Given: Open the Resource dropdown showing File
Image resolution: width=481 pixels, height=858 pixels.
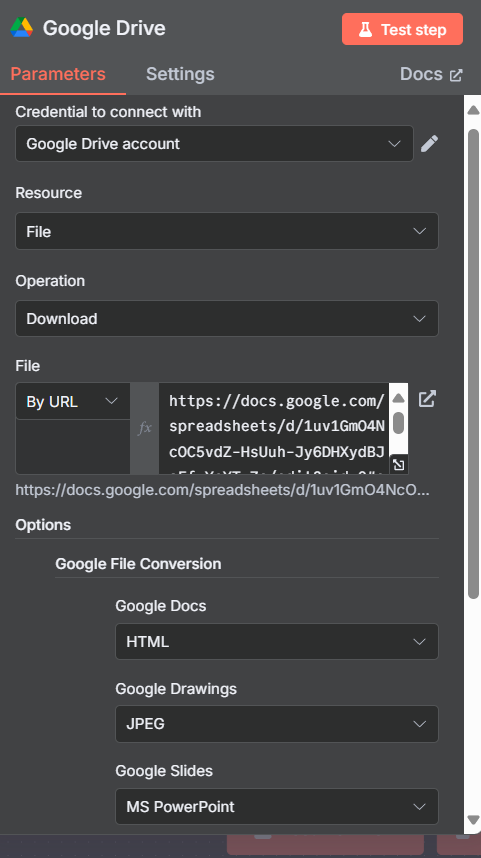Looking at the screenshot, I should coord(227,231).
